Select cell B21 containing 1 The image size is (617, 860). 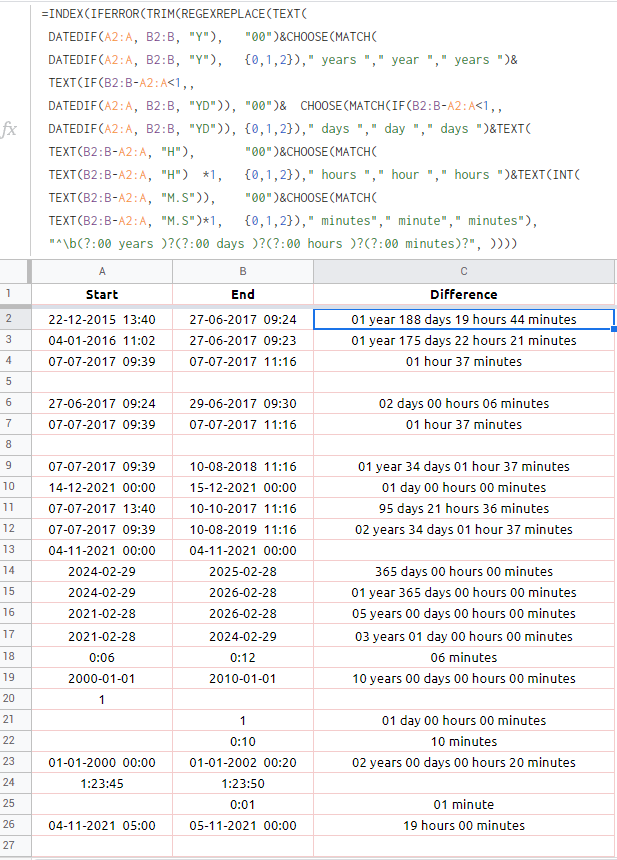243,721
